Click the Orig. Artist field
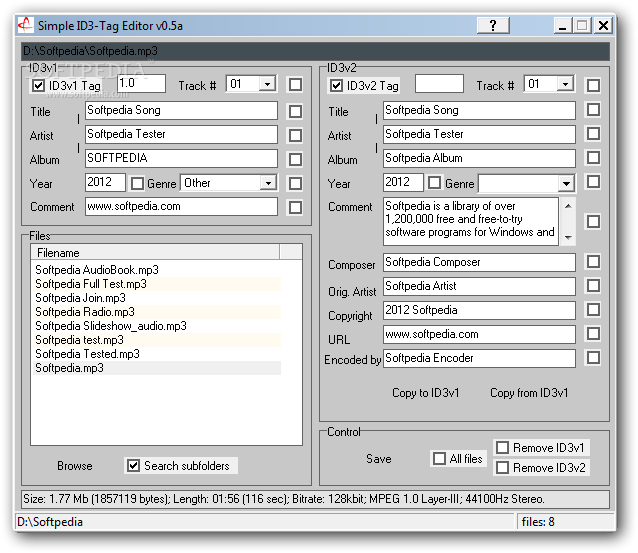The image size is (638, 553). [x=479, y=286]
